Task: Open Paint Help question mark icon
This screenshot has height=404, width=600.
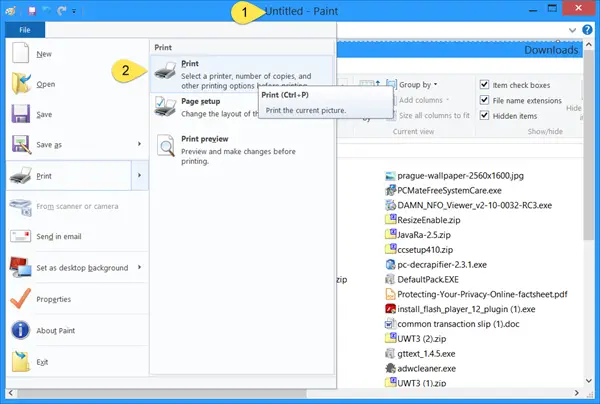Action: (x=587, y=29)
